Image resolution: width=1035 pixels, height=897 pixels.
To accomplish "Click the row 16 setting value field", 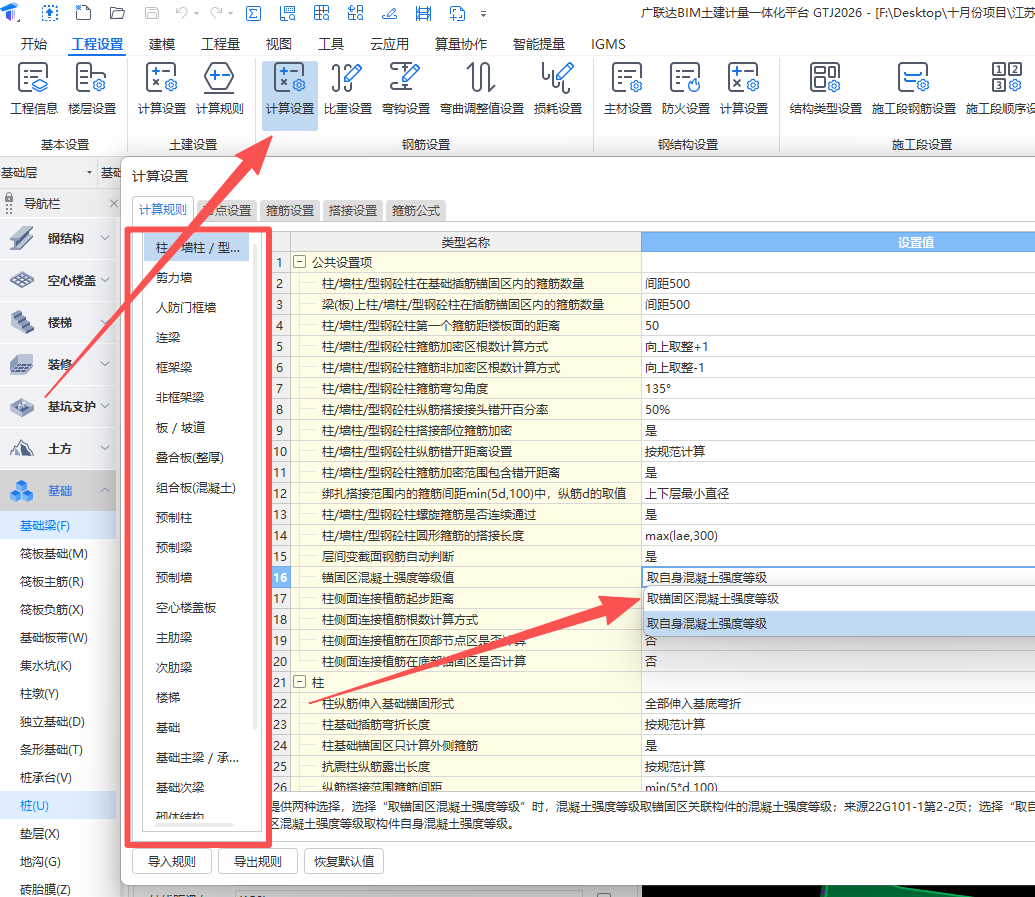I will [x=838, y=578].
